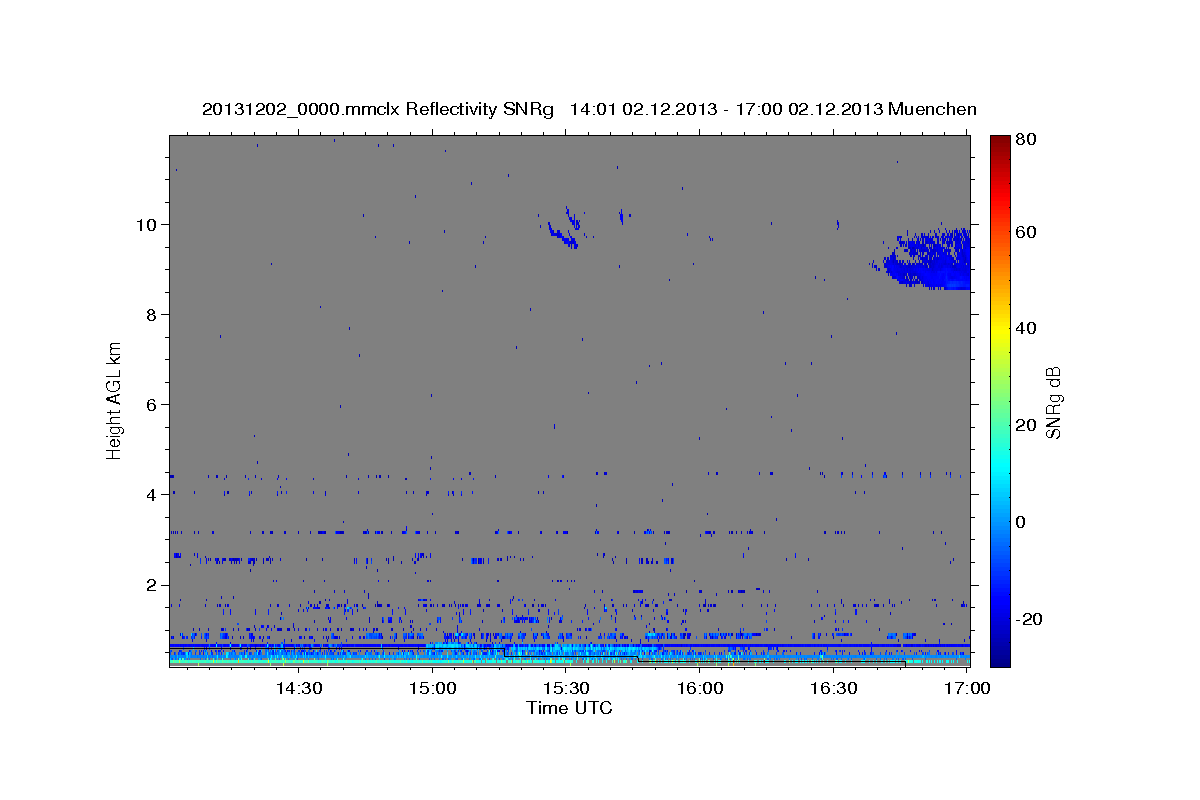Click the colorbar value 60
Viewport: 1200px width, 800px height.
click(x=1025, y=232)
